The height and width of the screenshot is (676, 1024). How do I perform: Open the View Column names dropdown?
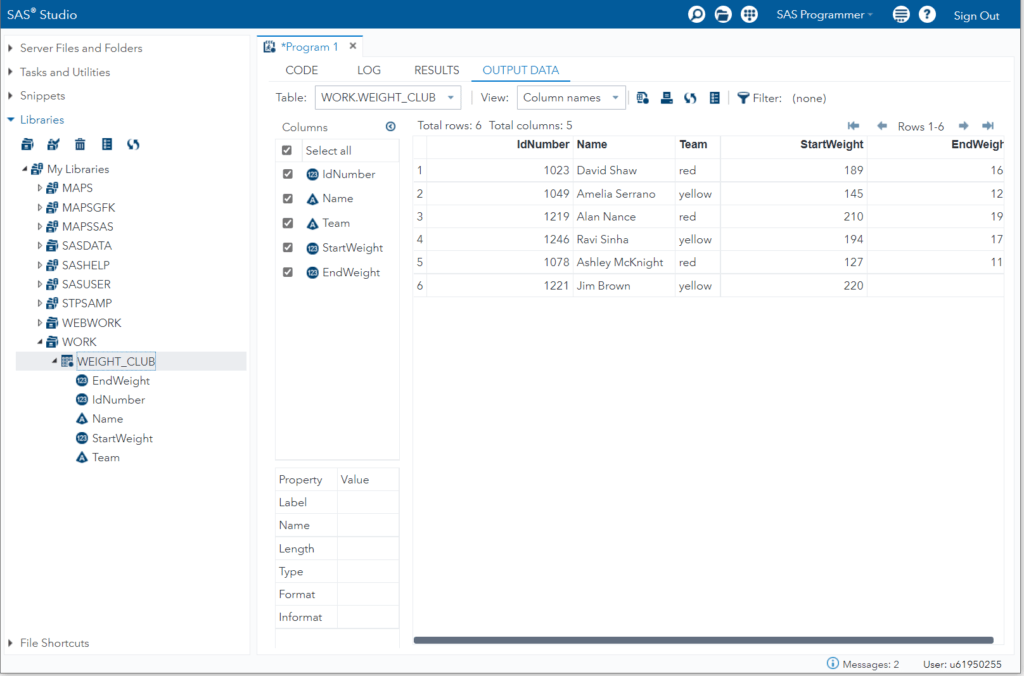point(571,97)
